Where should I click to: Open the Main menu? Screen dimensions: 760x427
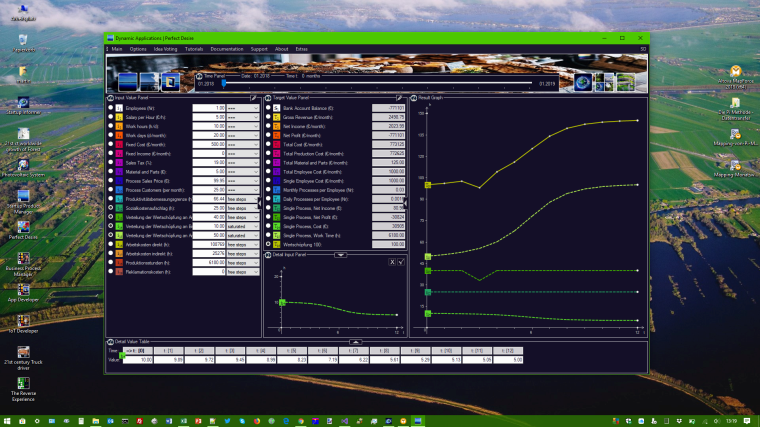coord(117,49)
